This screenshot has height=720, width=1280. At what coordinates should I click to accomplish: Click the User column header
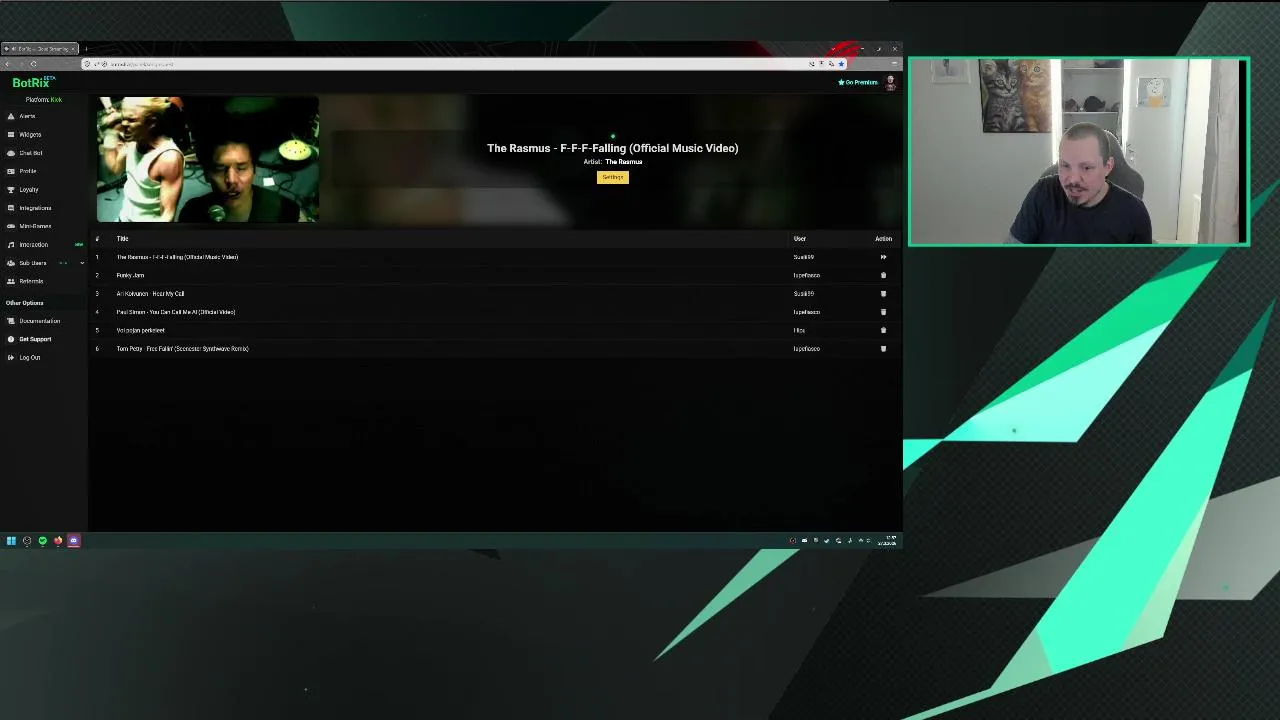(800, 239)
